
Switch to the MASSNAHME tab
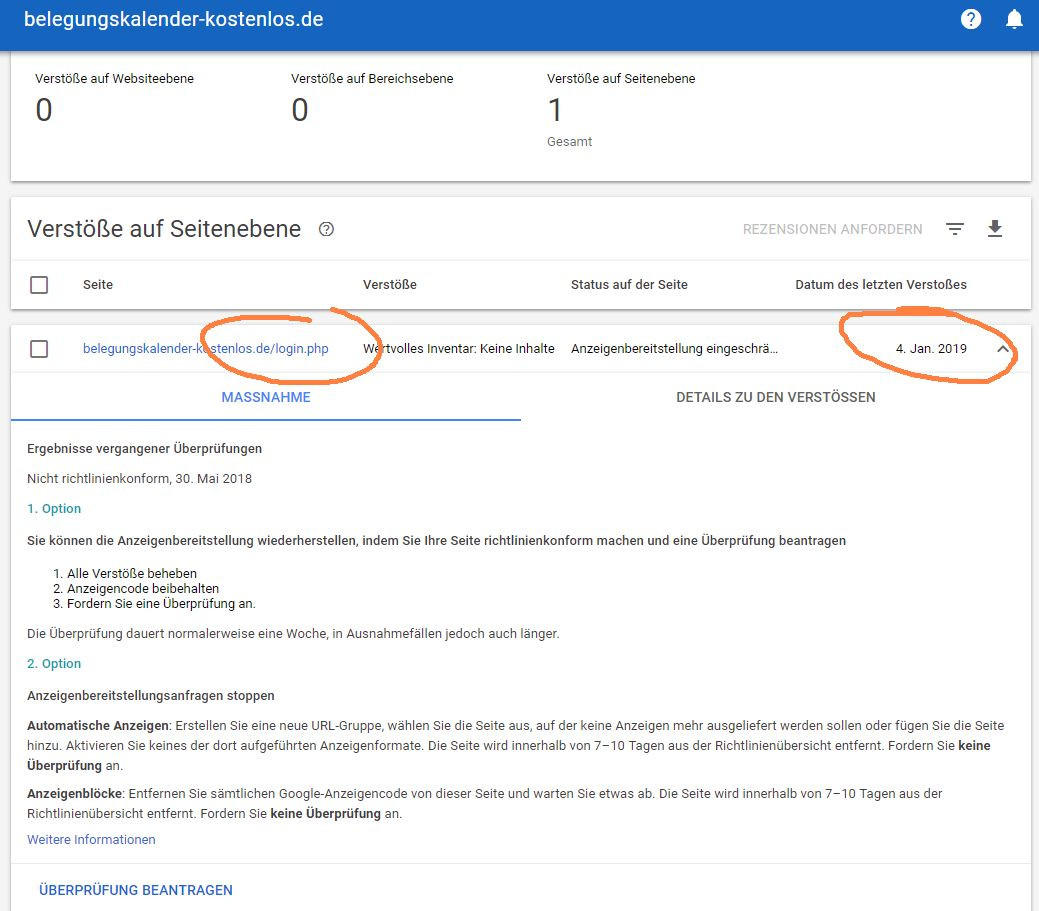[x=266, y=397]
